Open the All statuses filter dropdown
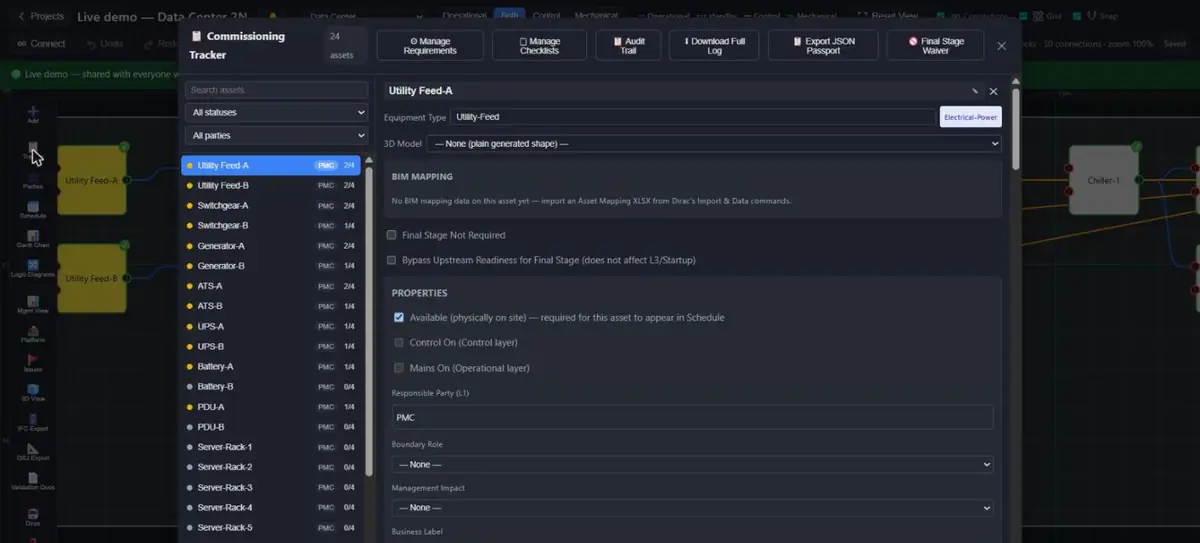The image size is (1200, 543). pyautogui.click(x=276, y=112)
